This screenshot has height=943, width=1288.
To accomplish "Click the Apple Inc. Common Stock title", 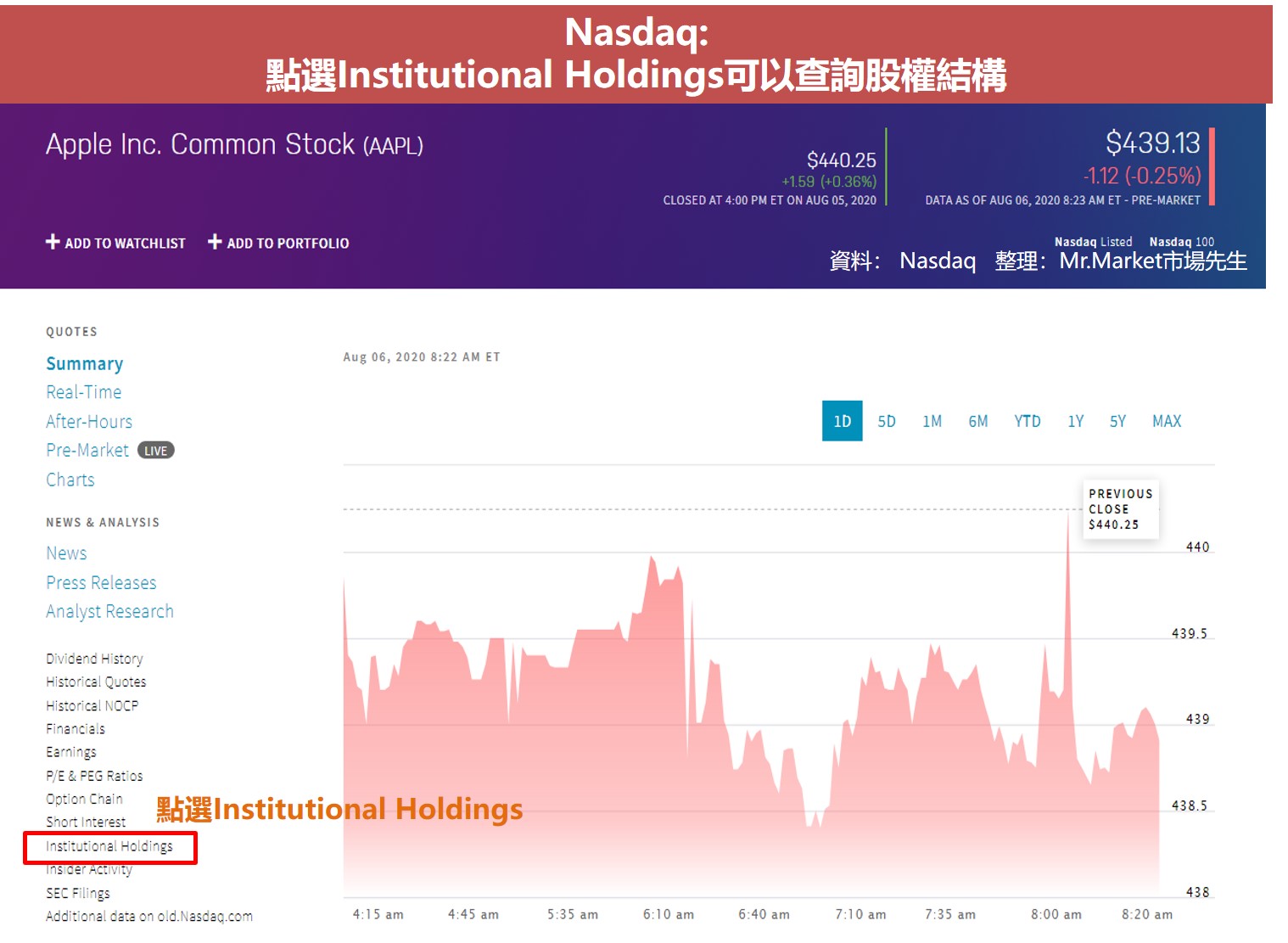I will point(234,145).
